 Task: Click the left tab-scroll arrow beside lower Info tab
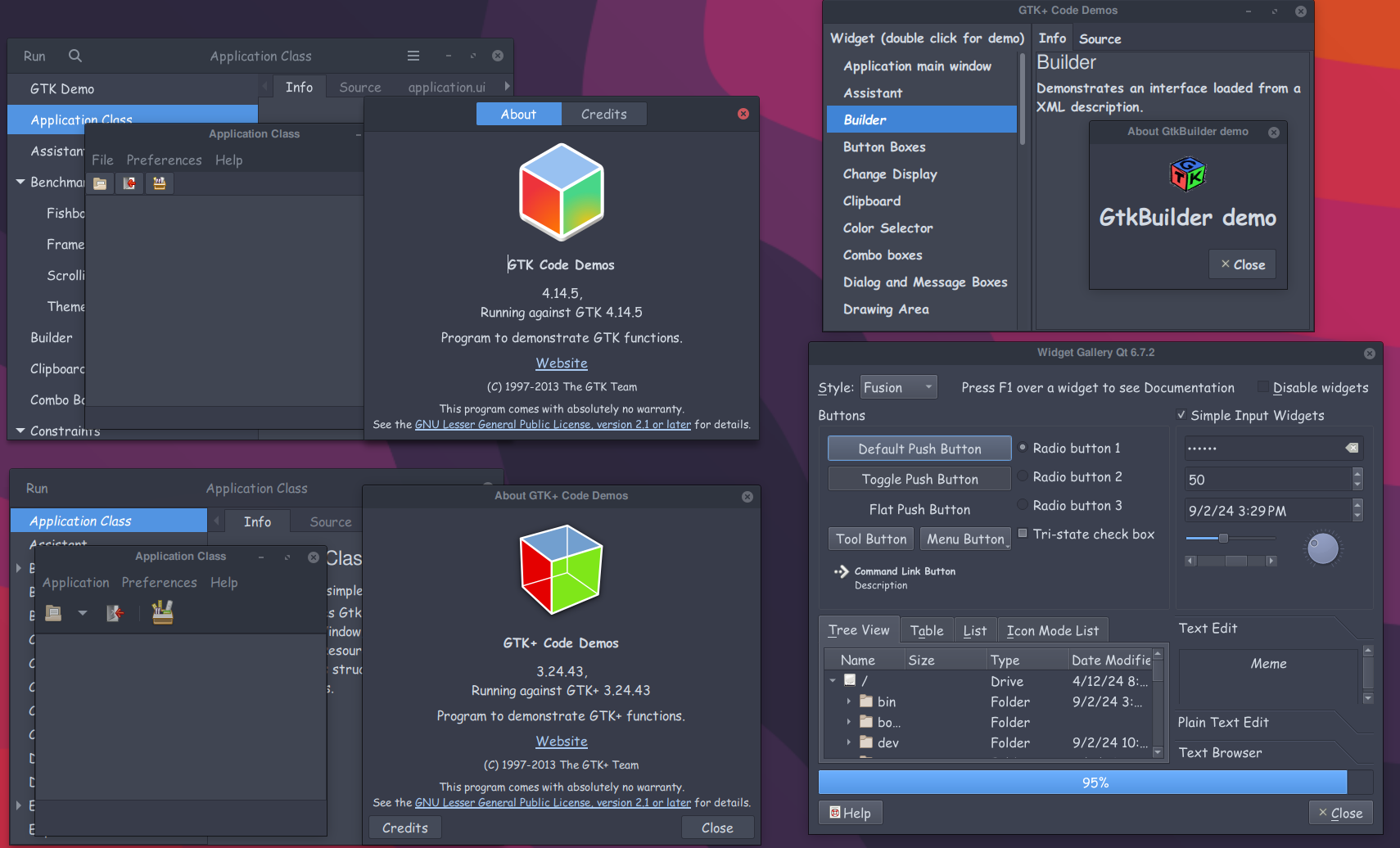pyautogui.click(x=217, y=521)
